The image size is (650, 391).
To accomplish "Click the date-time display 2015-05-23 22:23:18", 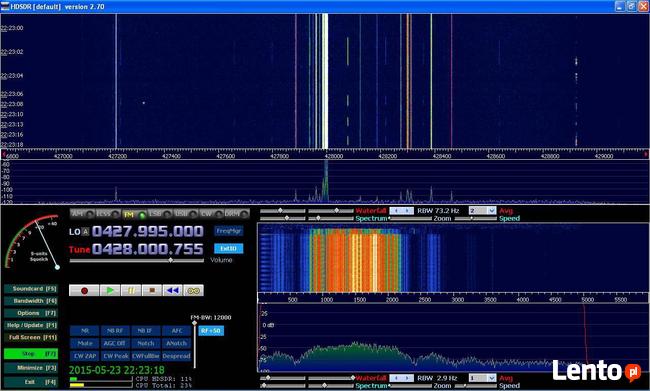I will [x=116, y=370].
